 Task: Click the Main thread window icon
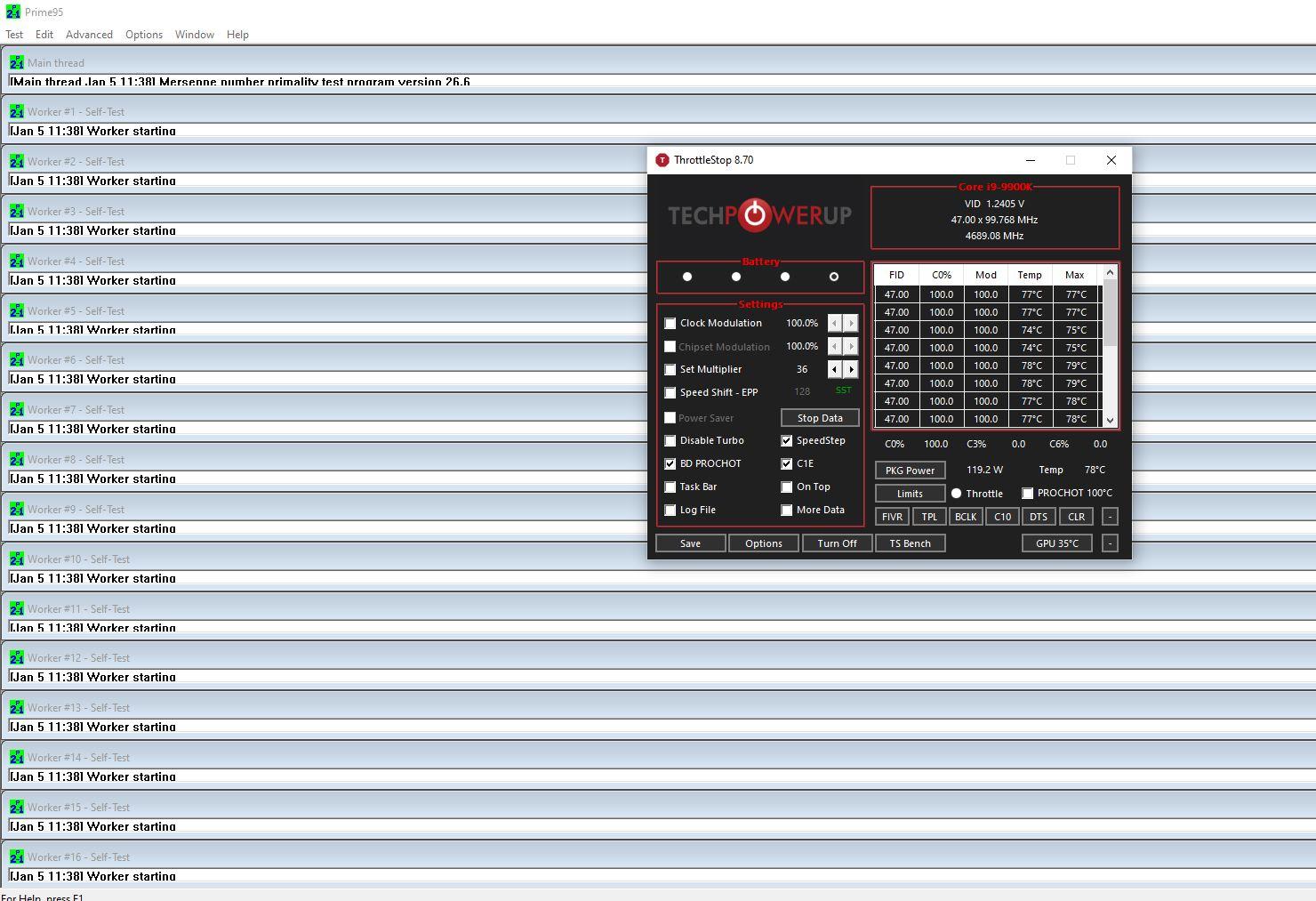pos(17,63)
